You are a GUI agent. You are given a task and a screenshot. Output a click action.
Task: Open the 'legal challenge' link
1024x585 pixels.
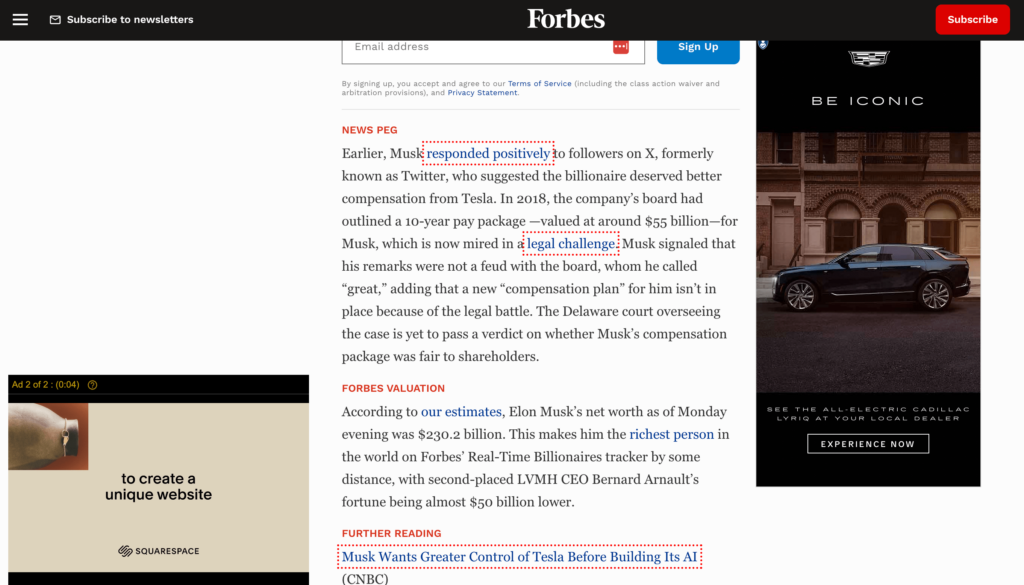pos(571,244)
